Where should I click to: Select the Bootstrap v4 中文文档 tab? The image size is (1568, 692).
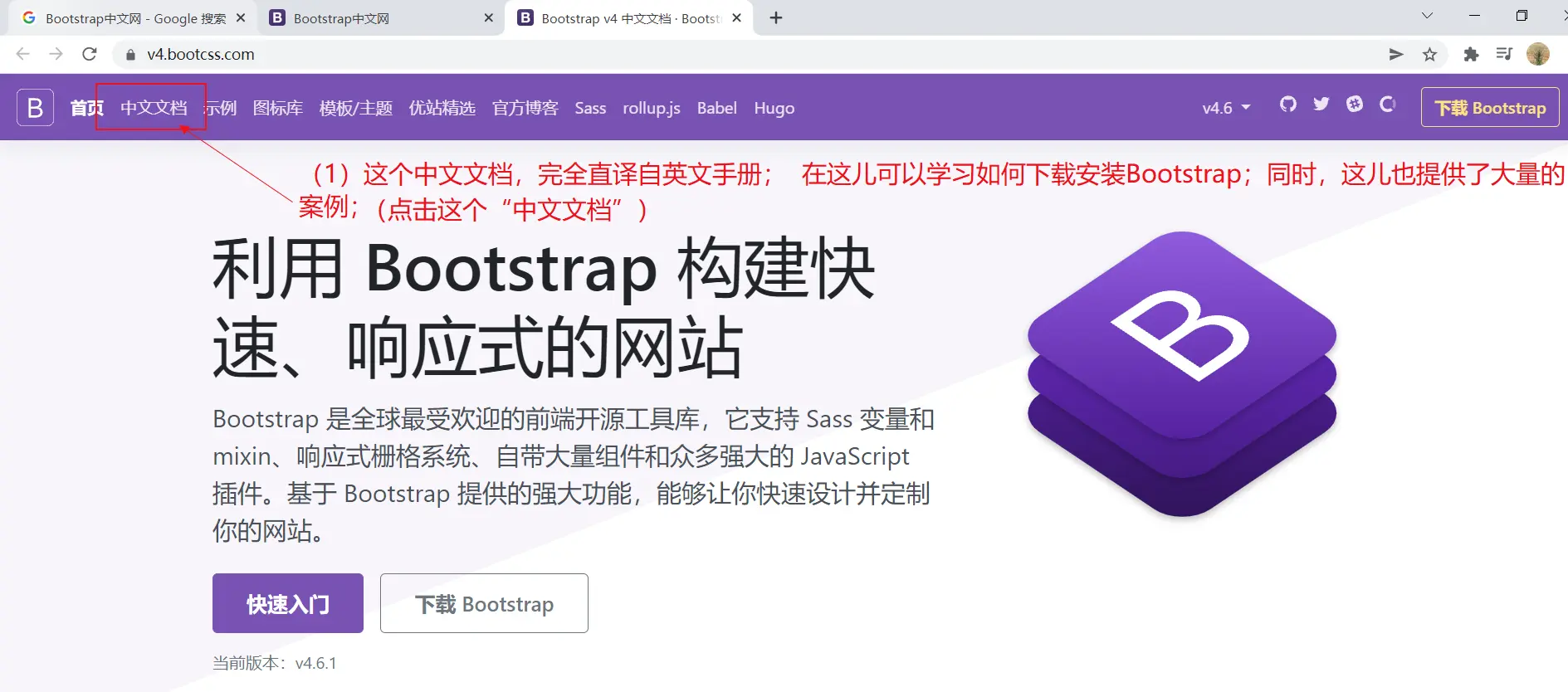pos(629,18)
